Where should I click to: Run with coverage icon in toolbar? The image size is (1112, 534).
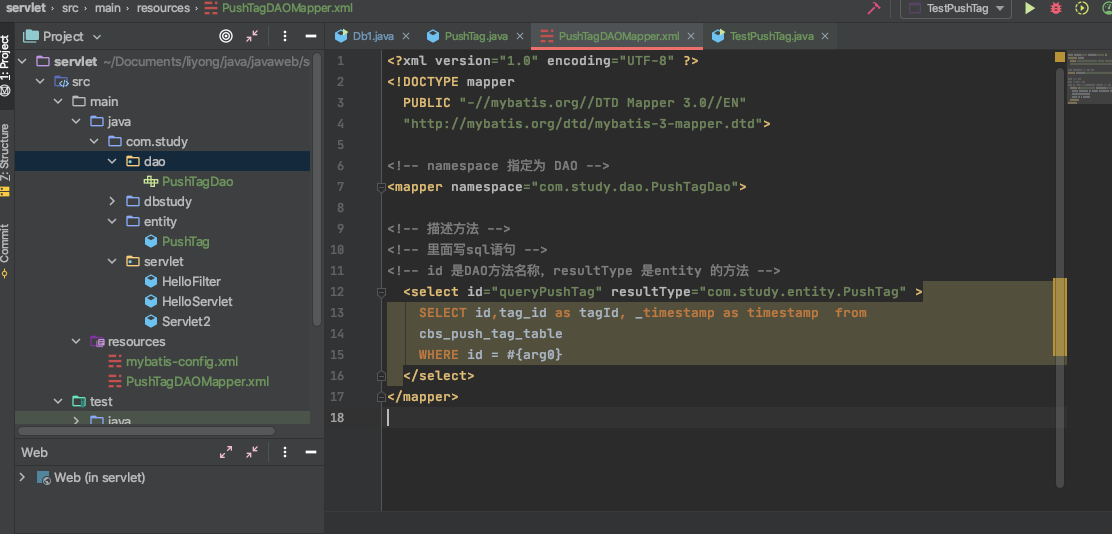(1082, 9)
